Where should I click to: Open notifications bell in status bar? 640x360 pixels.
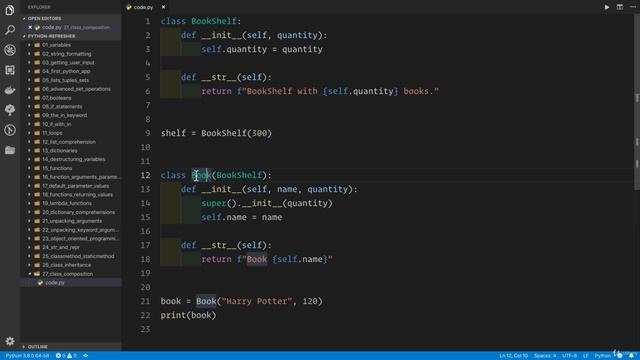pyautogui.click(x=631, y=356)
